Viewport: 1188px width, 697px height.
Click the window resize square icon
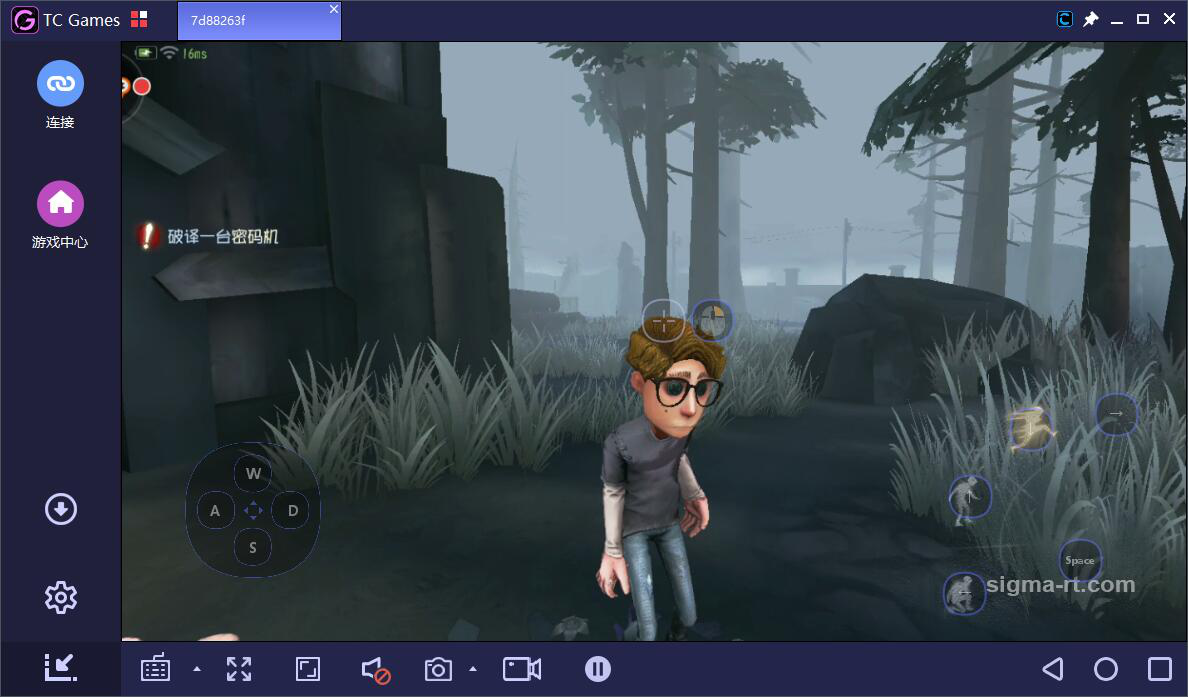(x=308, y=669)
